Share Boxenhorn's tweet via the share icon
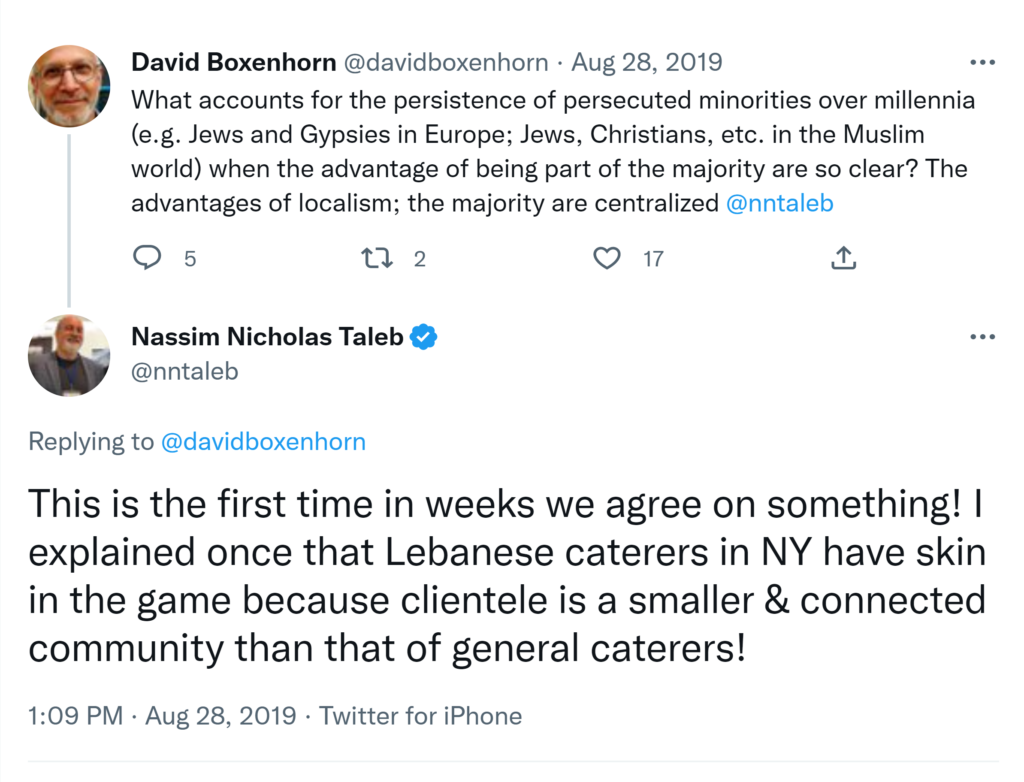1024x782 pixels. click(843, 258)
